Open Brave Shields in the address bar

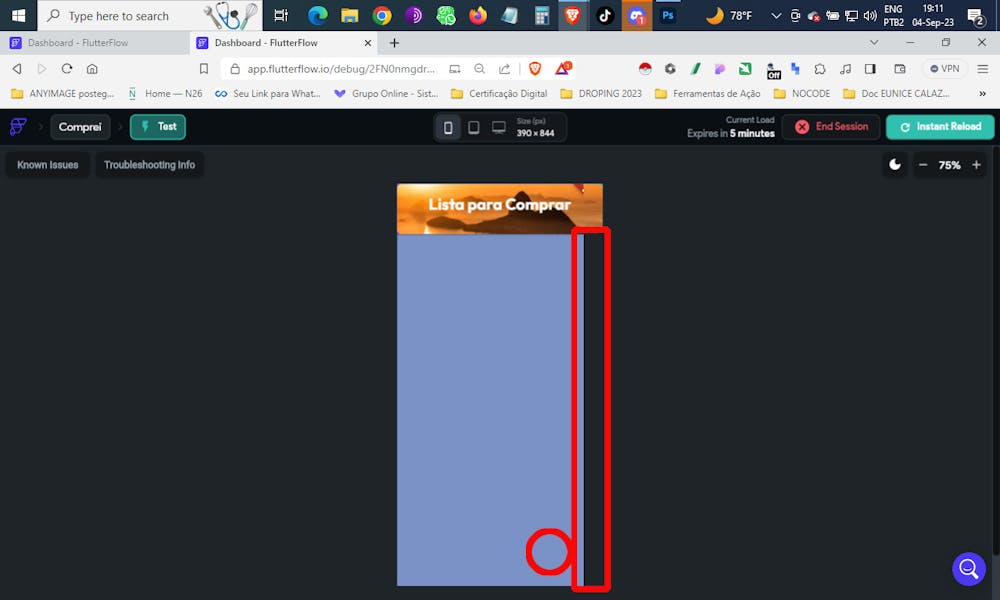(535, 69)
